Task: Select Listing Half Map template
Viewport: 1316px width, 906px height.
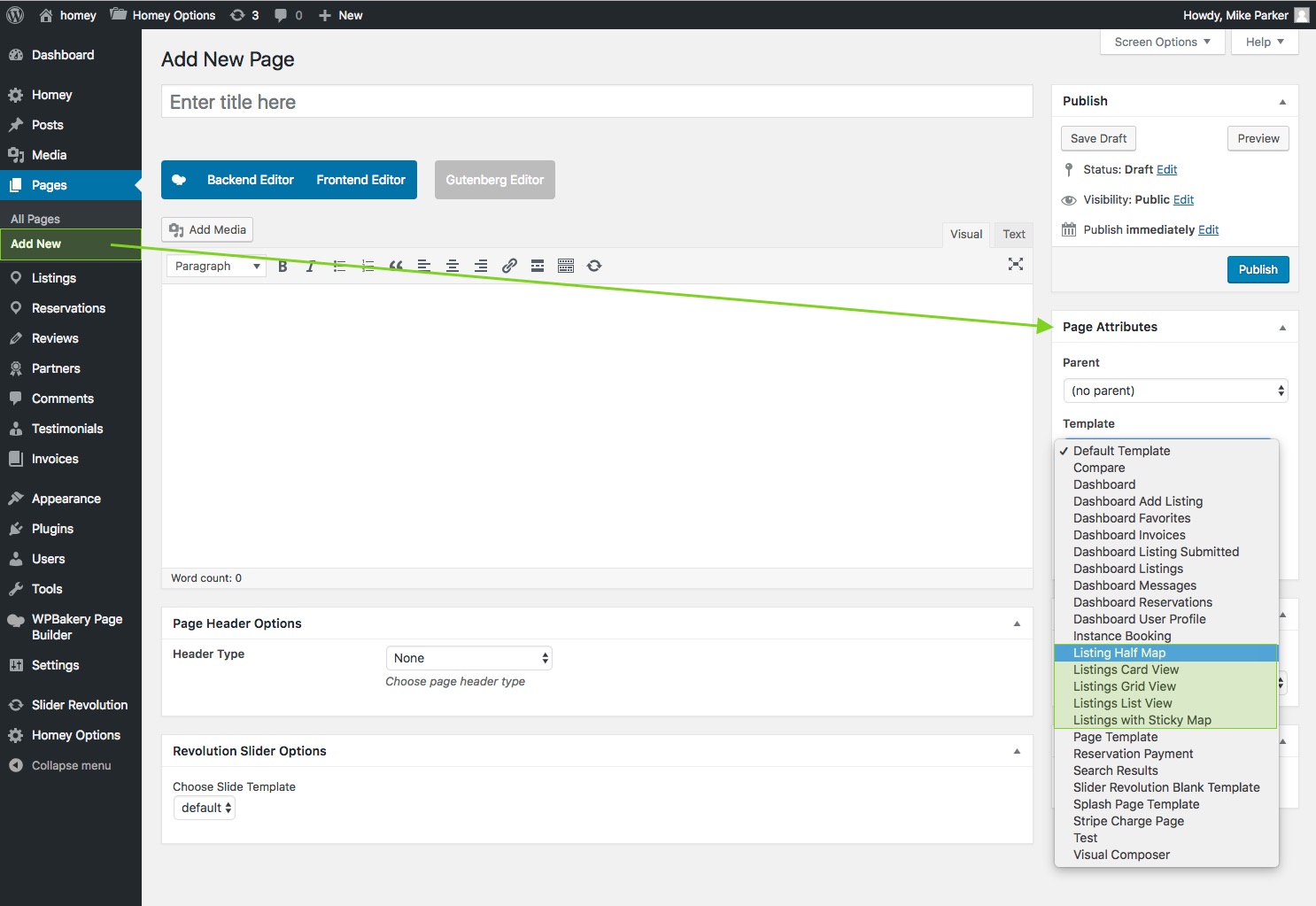Action: pos(1166,653)
